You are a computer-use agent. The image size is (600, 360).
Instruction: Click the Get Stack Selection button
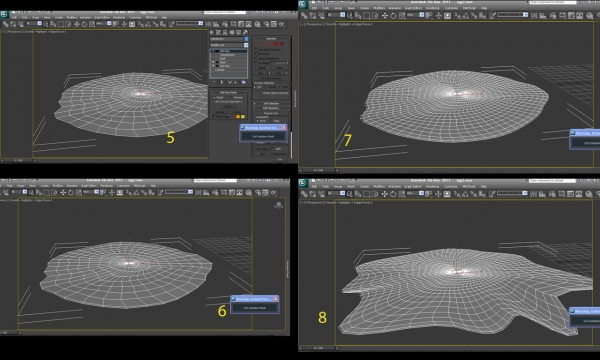[271, 78]
